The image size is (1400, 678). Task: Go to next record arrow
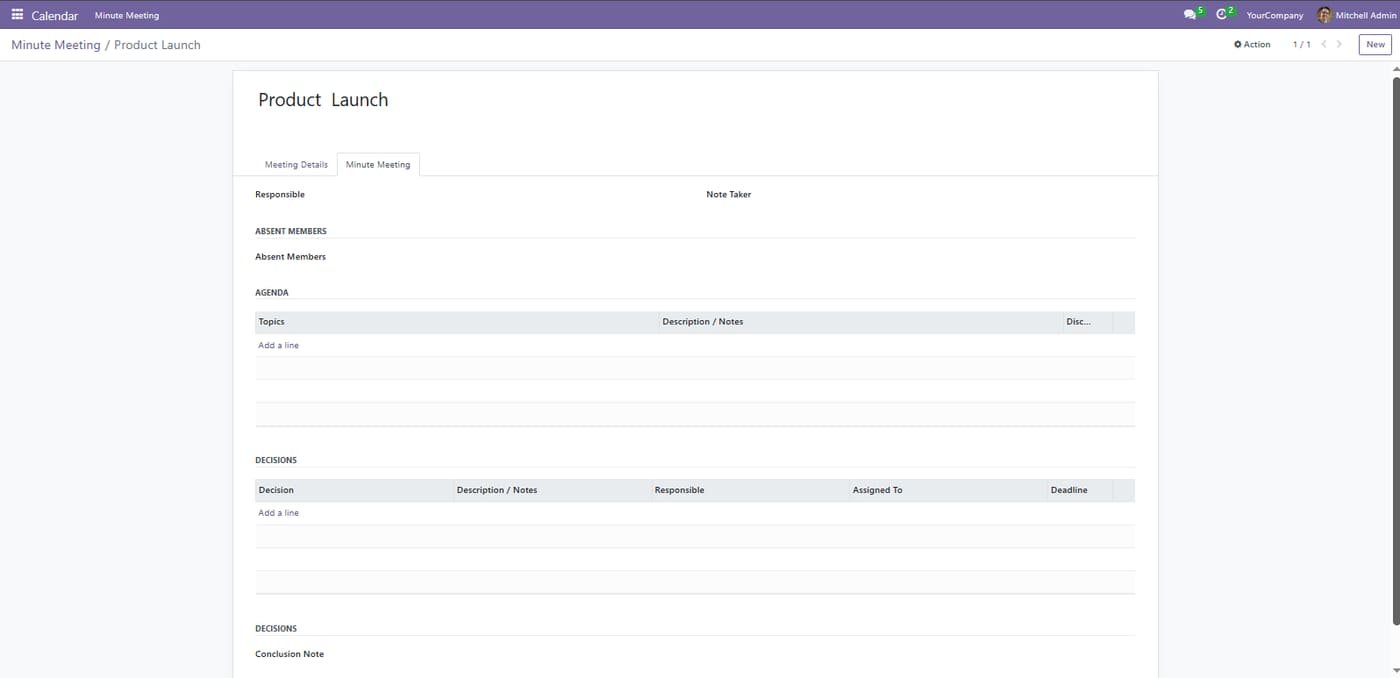click(1339, 44)
